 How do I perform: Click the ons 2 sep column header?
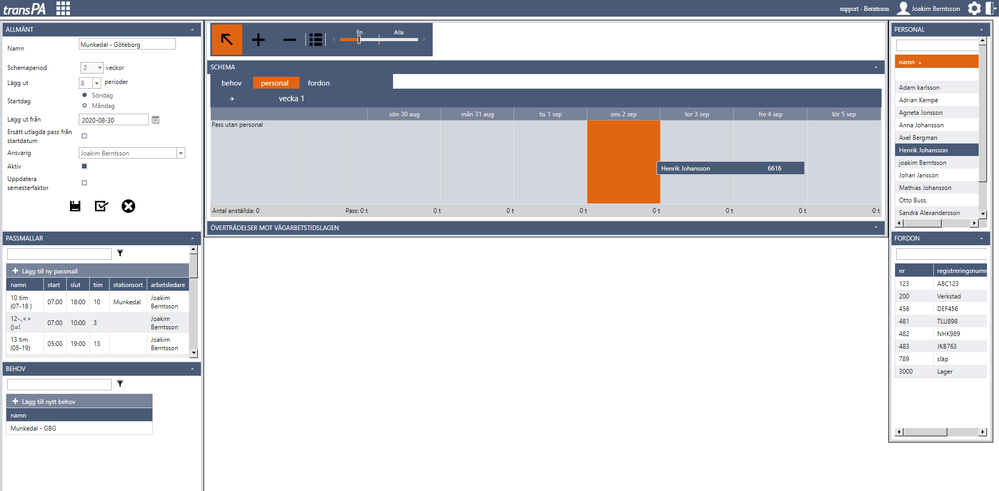(623, 114)
